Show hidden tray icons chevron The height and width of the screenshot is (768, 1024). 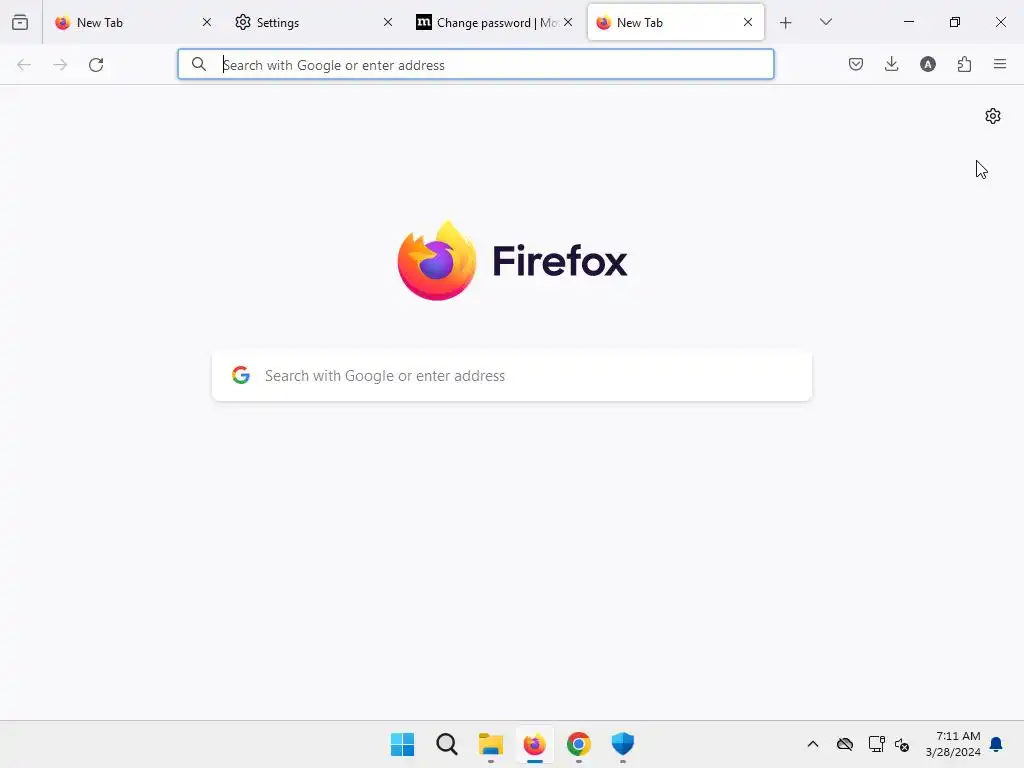pyautogui.click(x=812, y=744)
